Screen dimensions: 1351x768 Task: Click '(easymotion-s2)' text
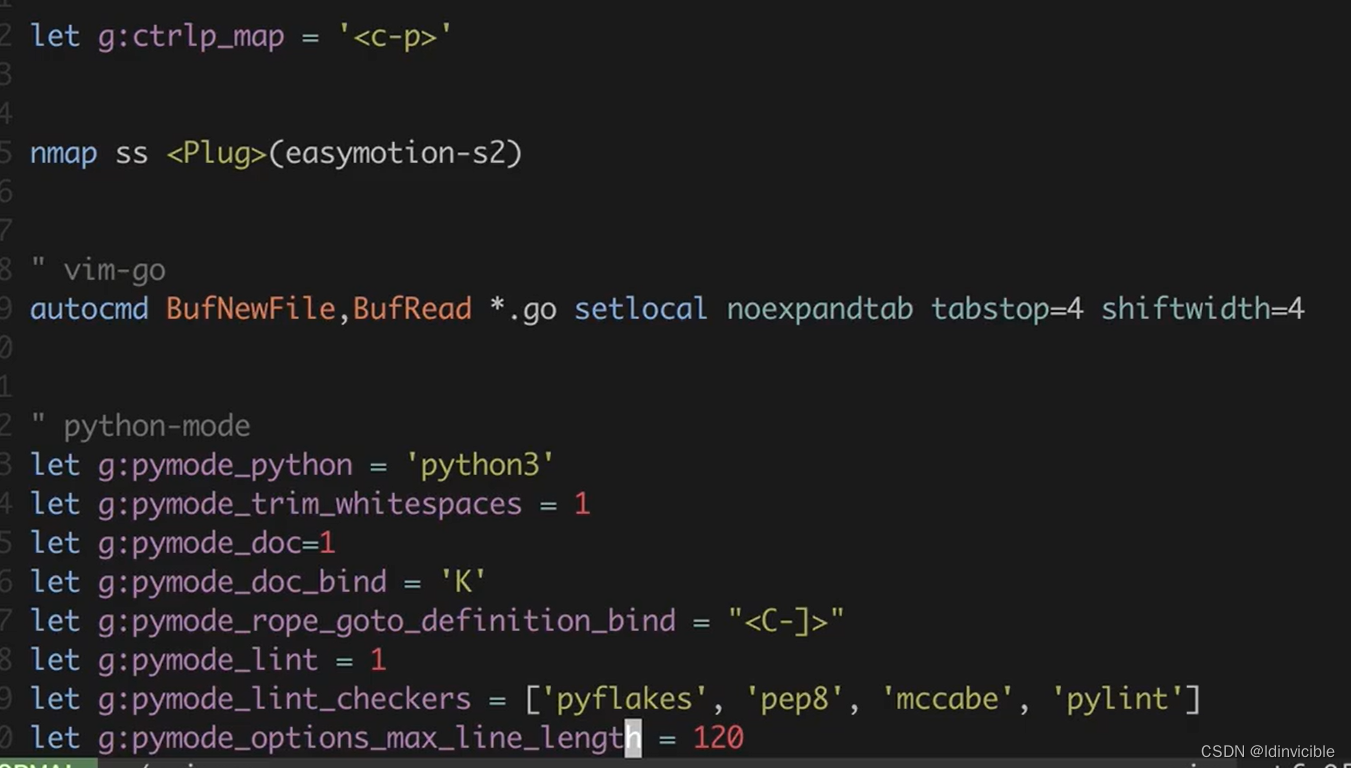[x=395, y=153]
